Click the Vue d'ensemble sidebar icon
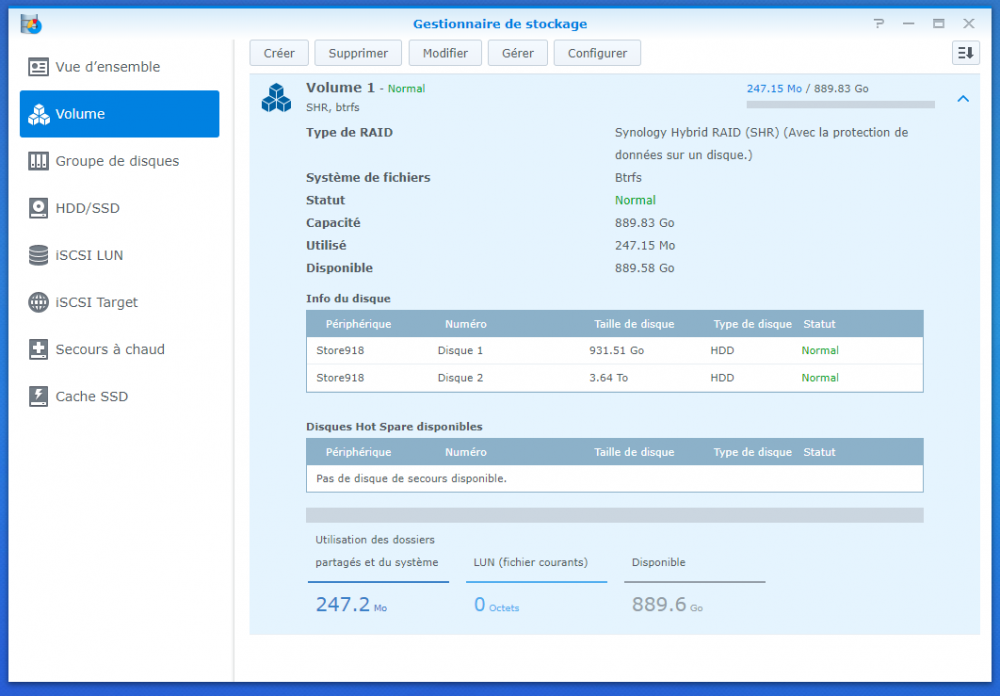Screen dimensions: 1000x696 click(x=39, y=67)
